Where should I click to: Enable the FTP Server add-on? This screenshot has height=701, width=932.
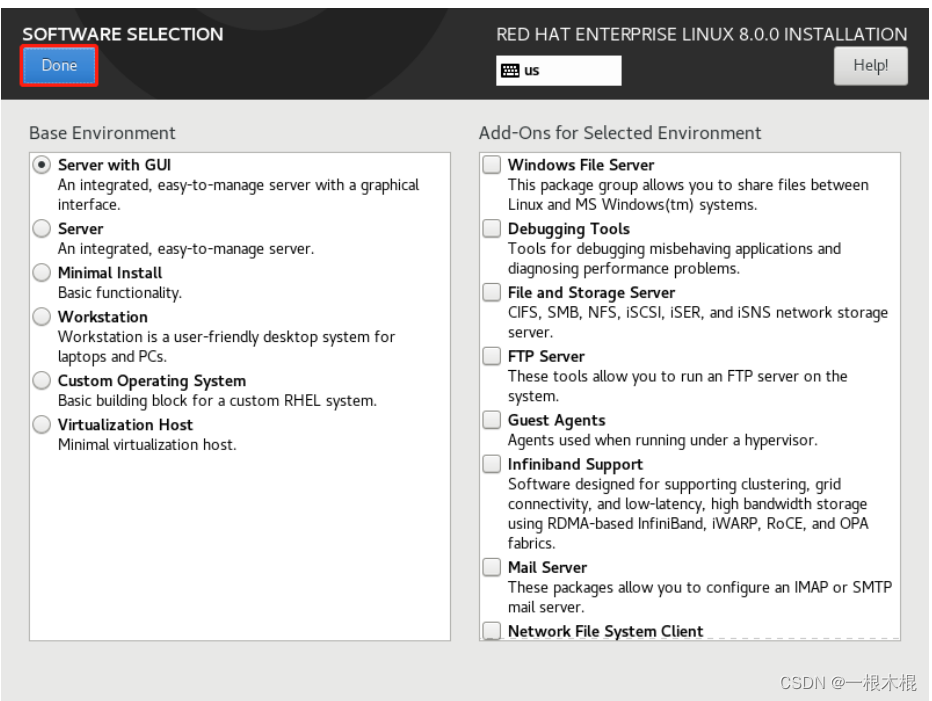tap(492, 356)
